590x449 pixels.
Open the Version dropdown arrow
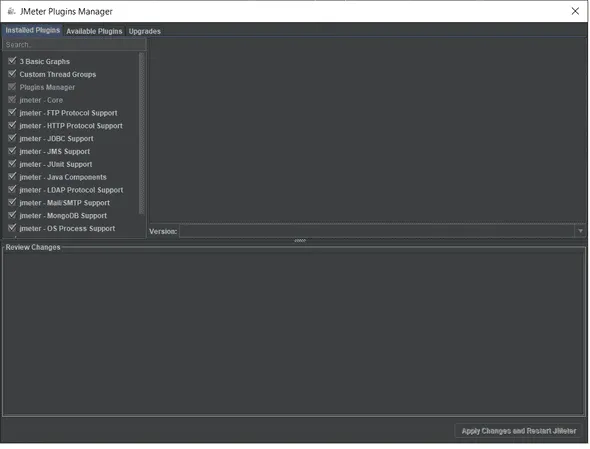581,231
